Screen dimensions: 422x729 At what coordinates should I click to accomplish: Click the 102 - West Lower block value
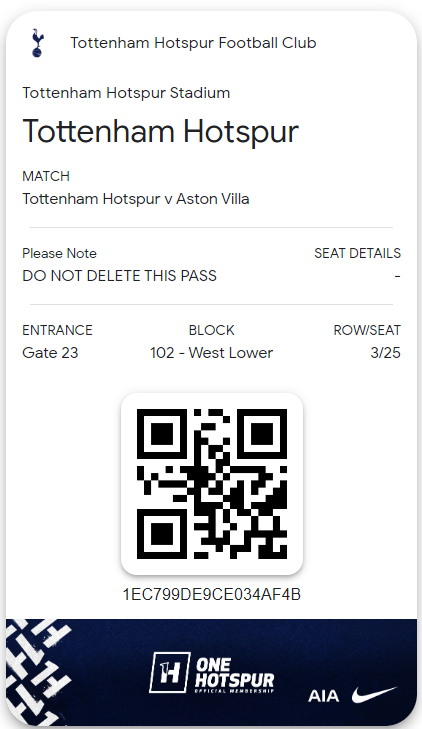point(211,353)
